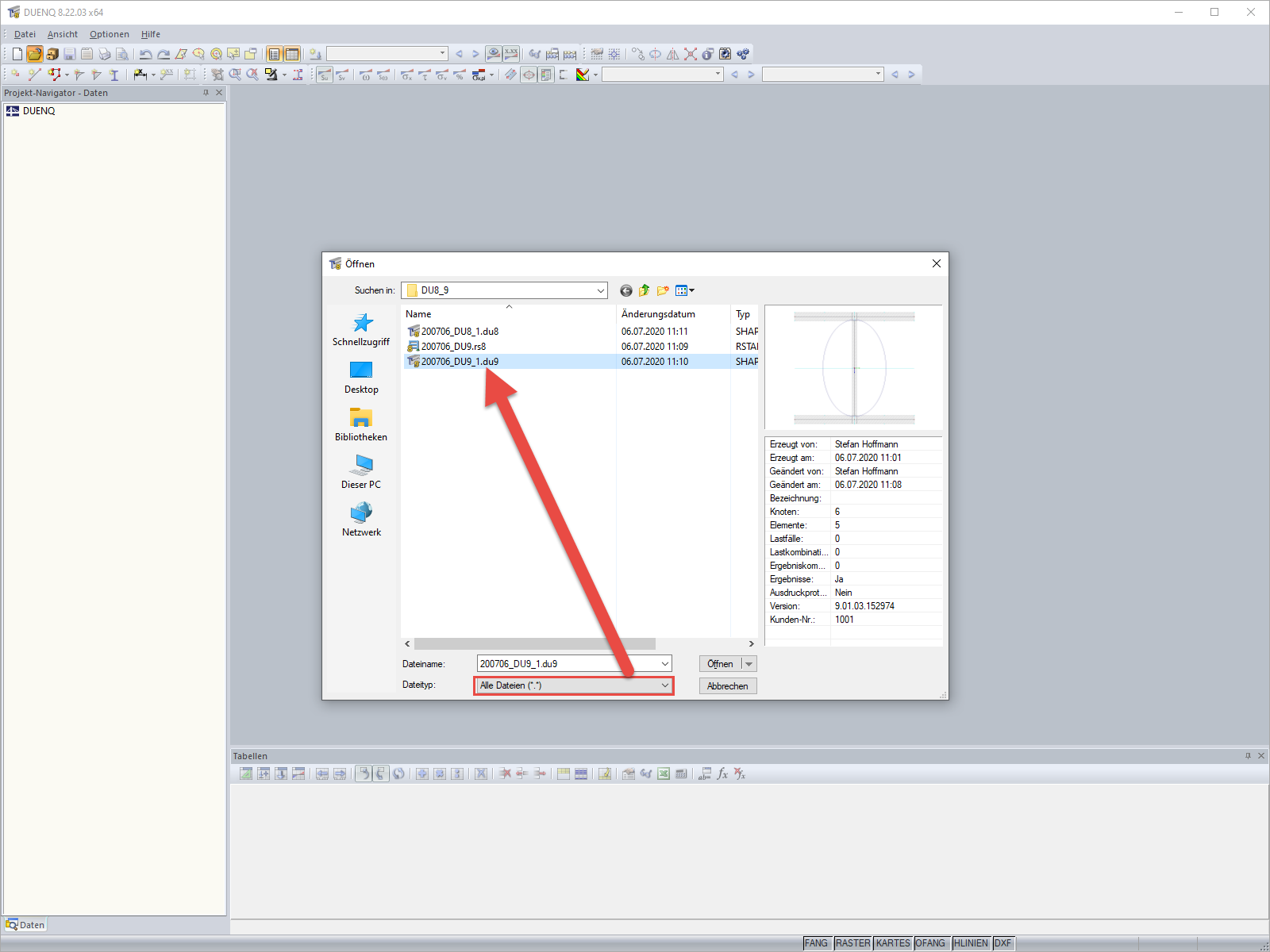This screenshot has width=1270, height=952.
Task: Toggle the project navigator panel icon
Action: 275,54
